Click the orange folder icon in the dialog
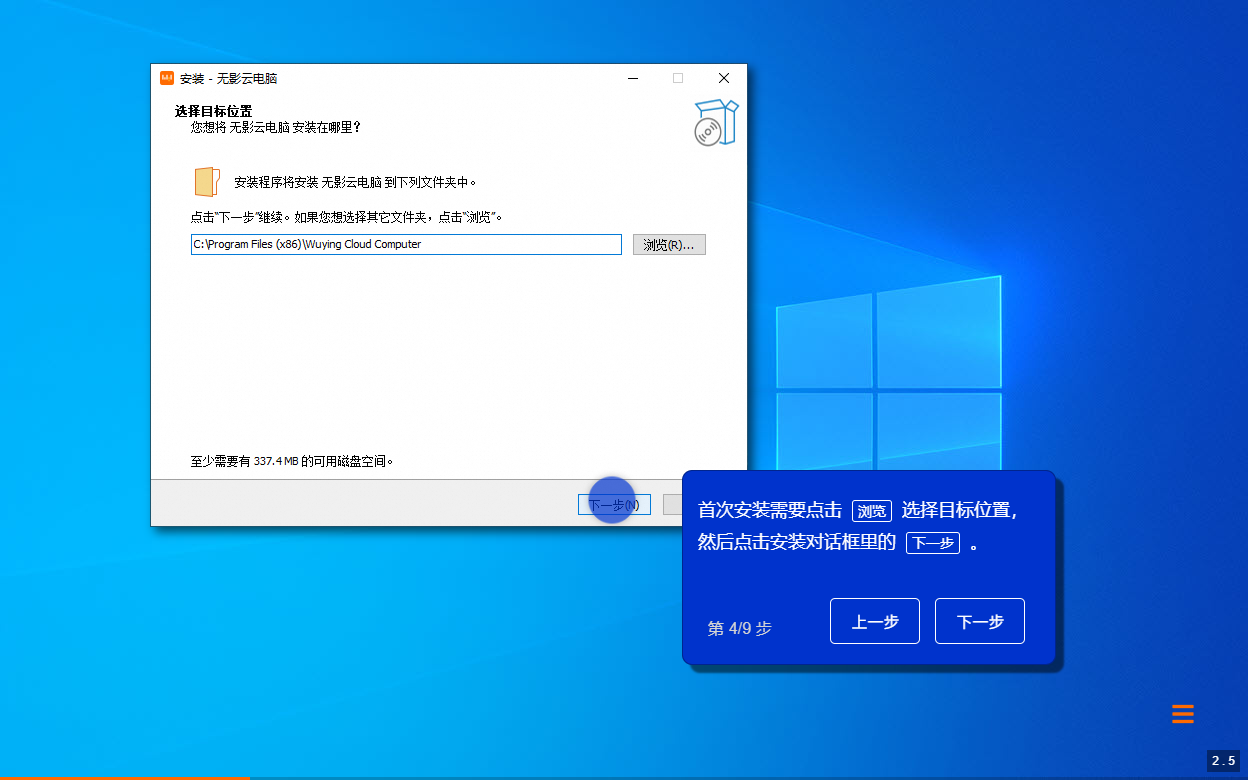Viewport: 1248px width, 780px height. point(206,182)
